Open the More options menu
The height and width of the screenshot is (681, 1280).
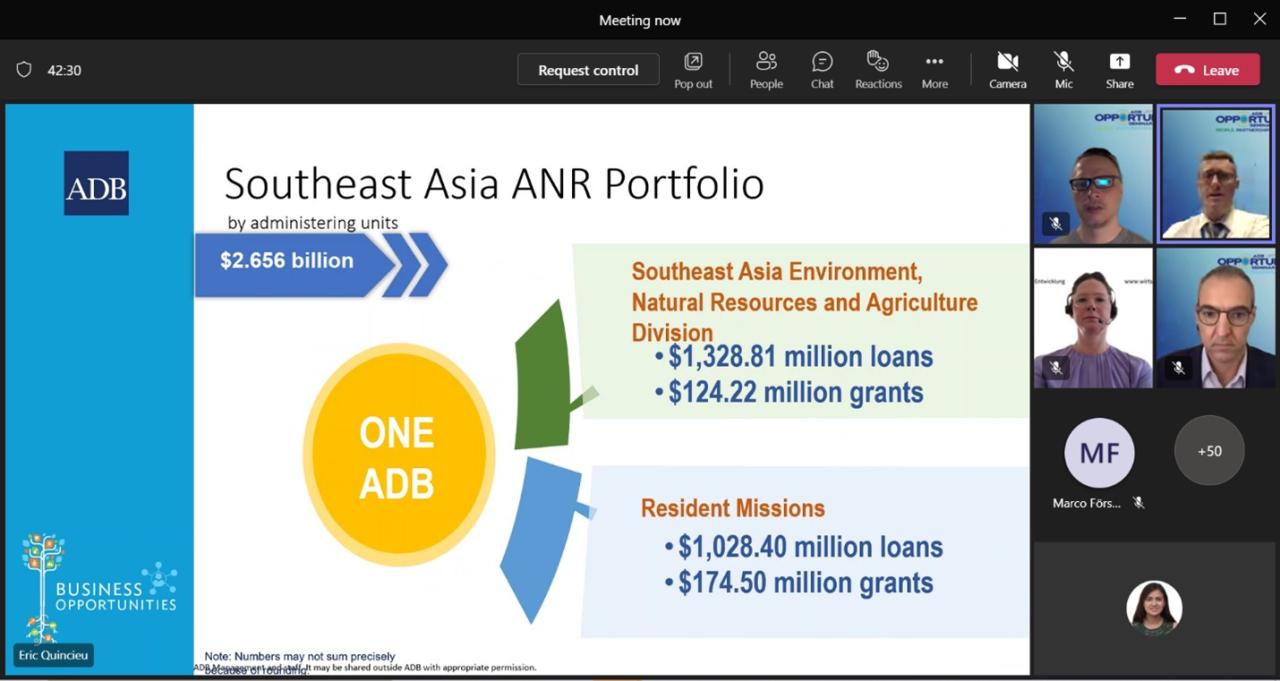[x=934, y=70]
